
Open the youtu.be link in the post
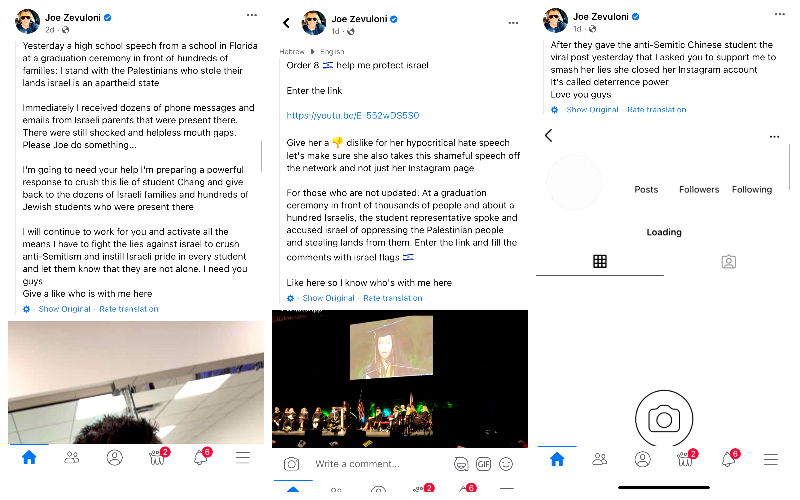point(353,116)
